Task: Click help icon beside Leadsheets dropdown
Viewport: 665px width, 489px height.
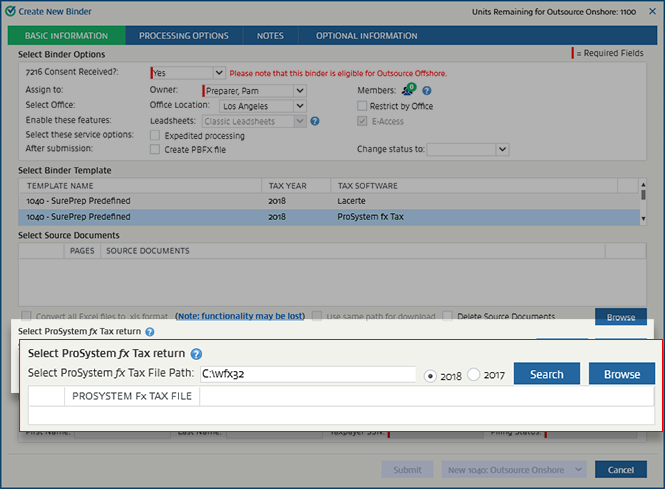Action: 314,121
